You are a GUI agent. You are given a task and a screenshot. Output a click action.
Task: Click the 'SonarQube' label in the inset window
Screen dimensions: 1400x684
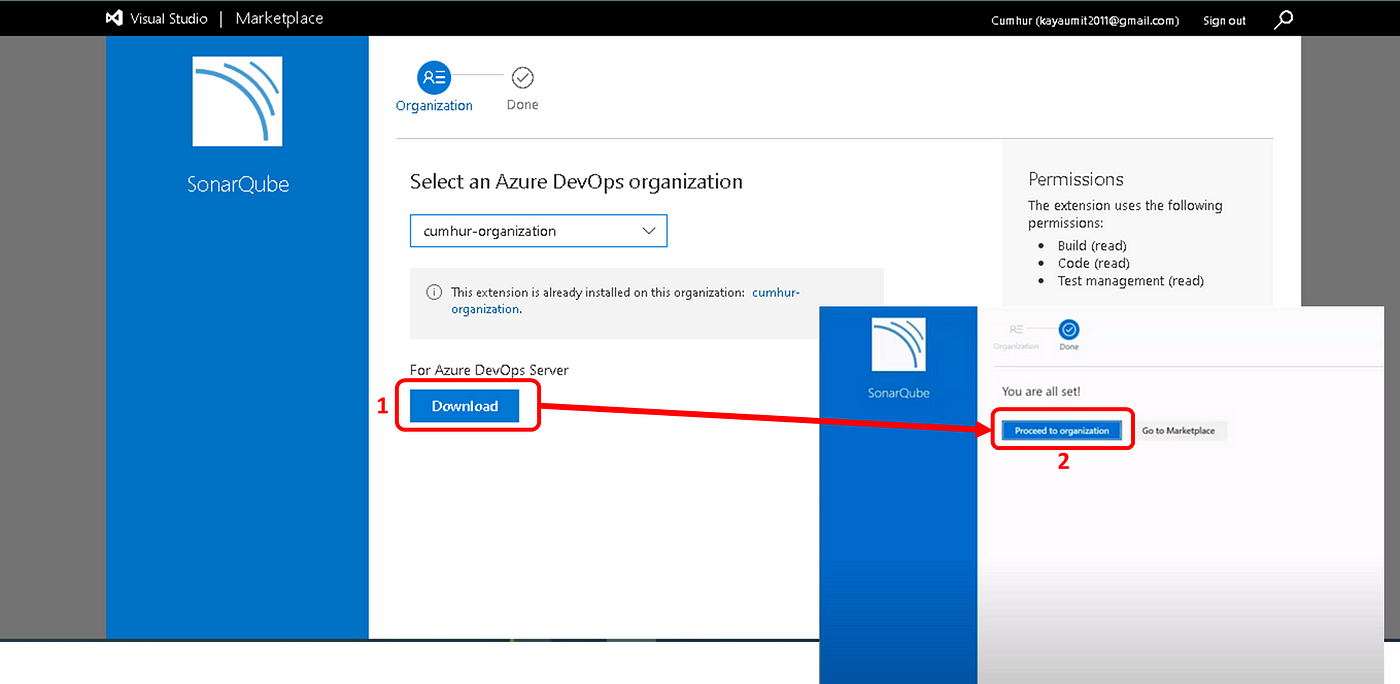[899, 393]
